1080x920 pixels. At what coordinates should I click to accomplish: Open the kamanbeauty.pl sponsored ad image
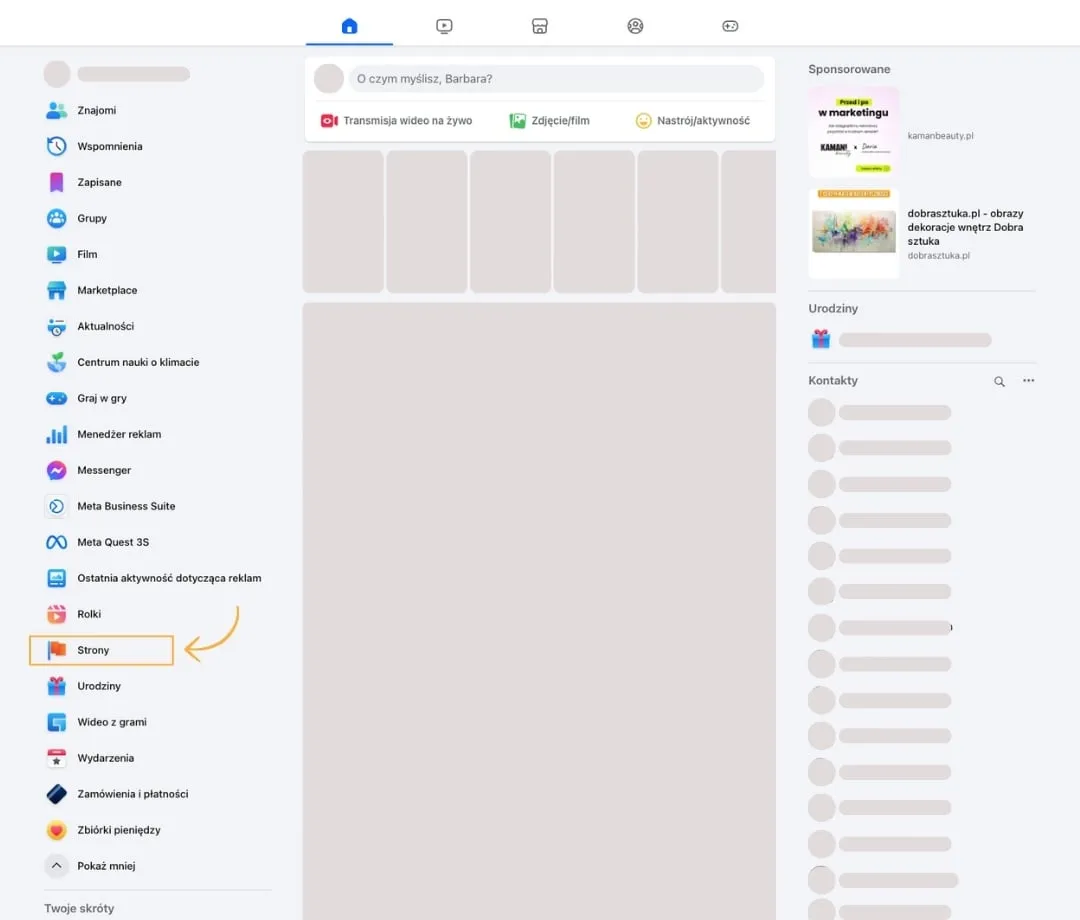(853, 132)
